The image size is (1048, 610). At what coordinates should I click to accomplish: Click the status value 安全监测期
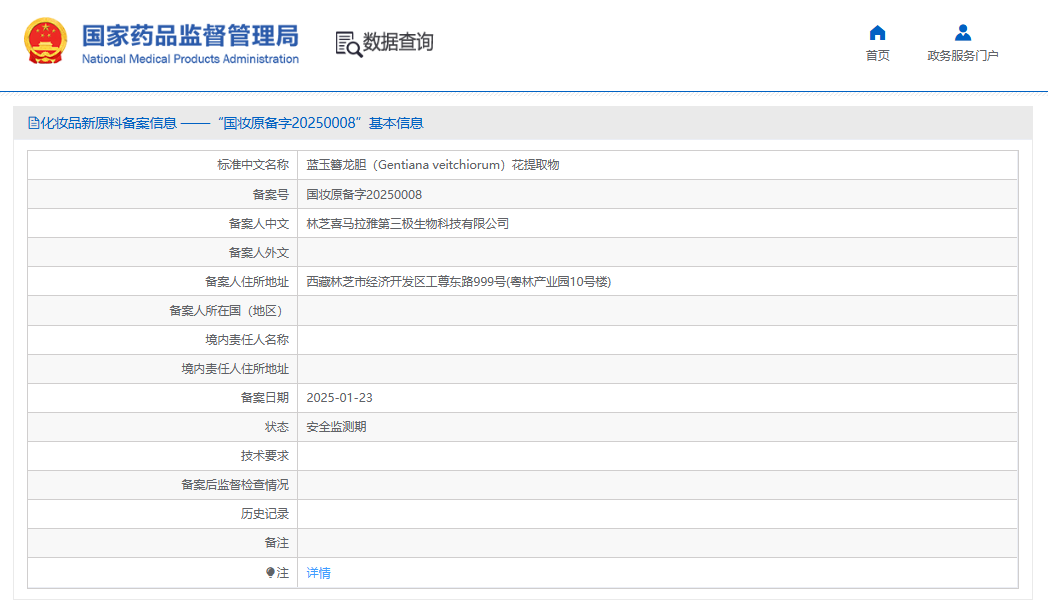pos(336,427)
